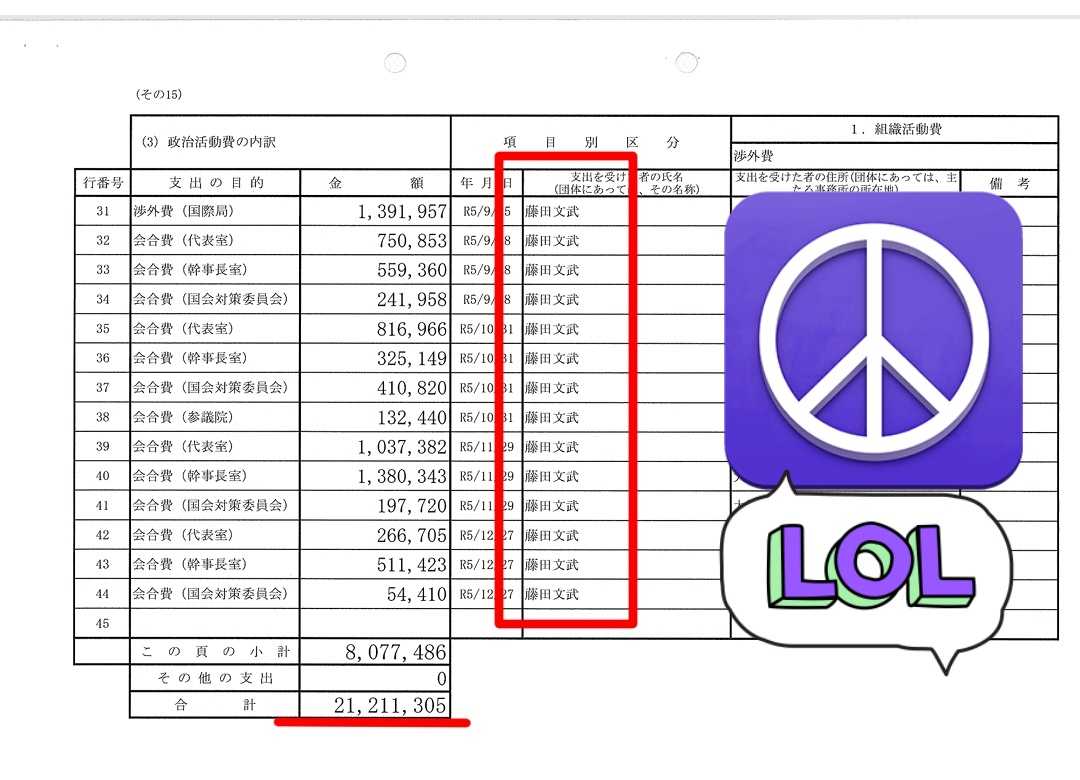The height and width of the screenshot is (780, 1080).
Task: Click the (3) 政治活動費の内訳 heading
Action: [208, 142]
